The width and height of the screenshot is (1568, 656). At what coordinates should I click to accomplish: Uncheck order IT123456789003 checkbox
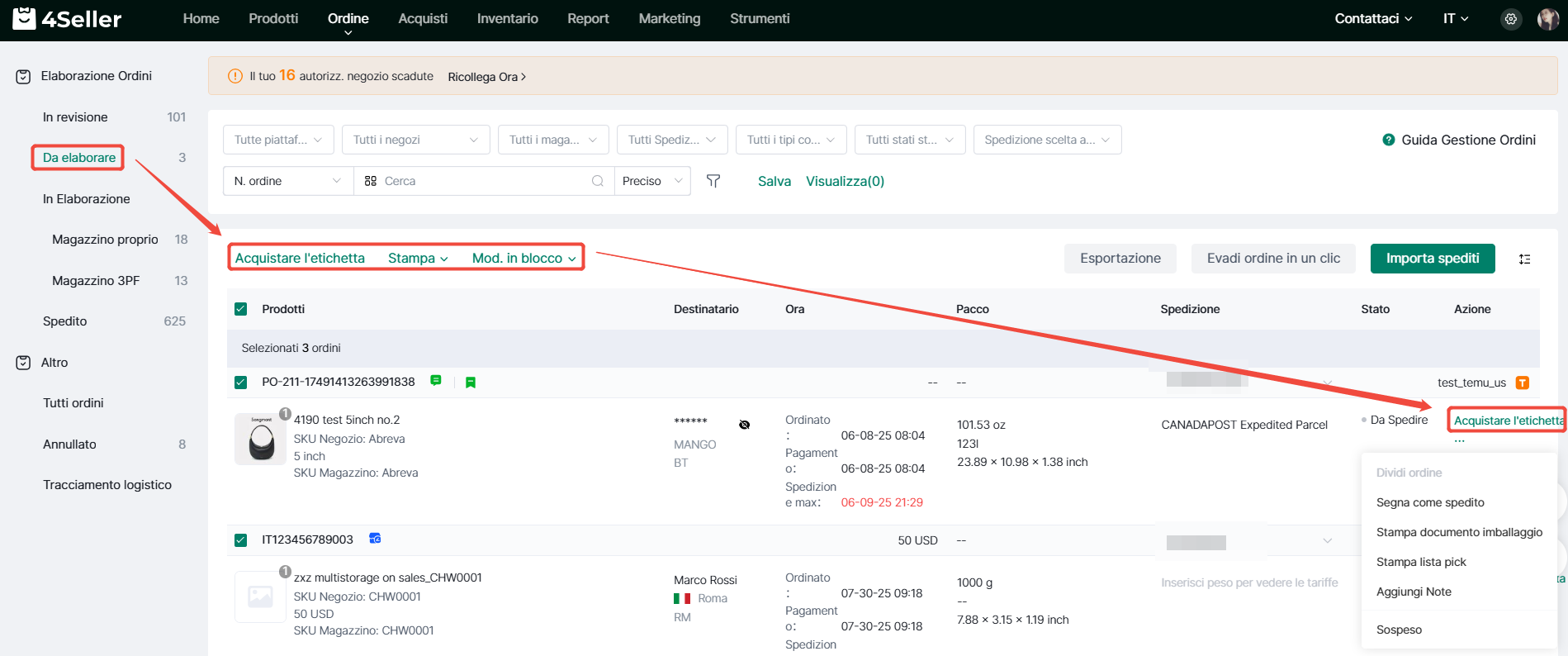coord(241,540)
